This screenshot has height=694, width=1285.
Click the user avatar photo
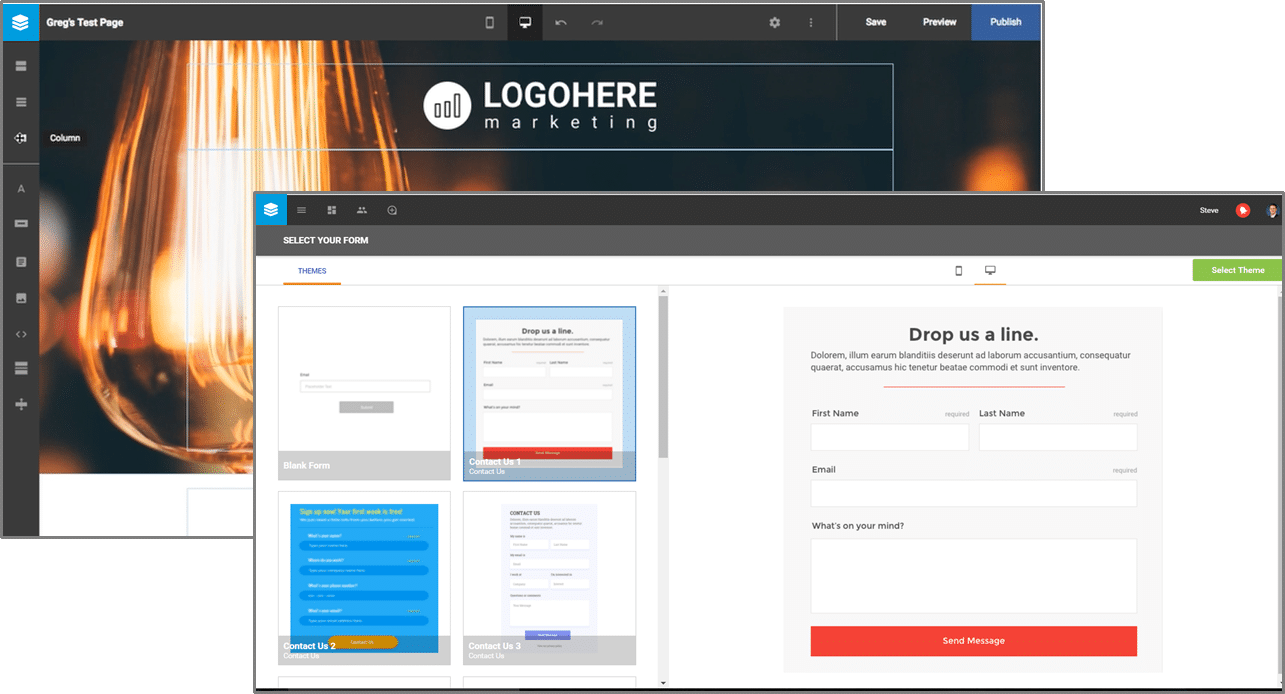(1272, 210)
